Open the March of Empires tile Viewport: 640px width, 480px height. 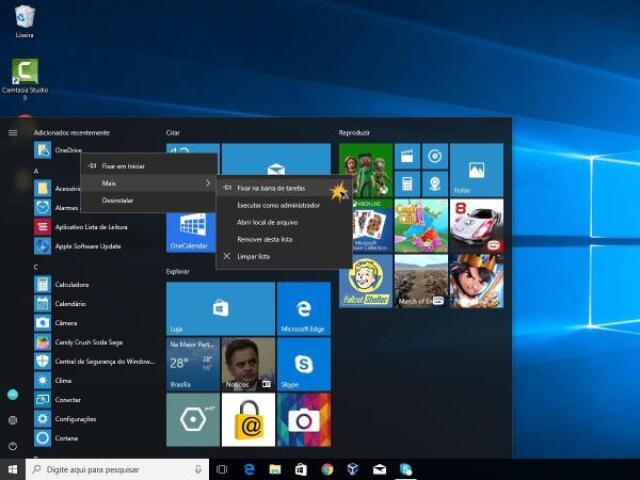tap(421, 281)
